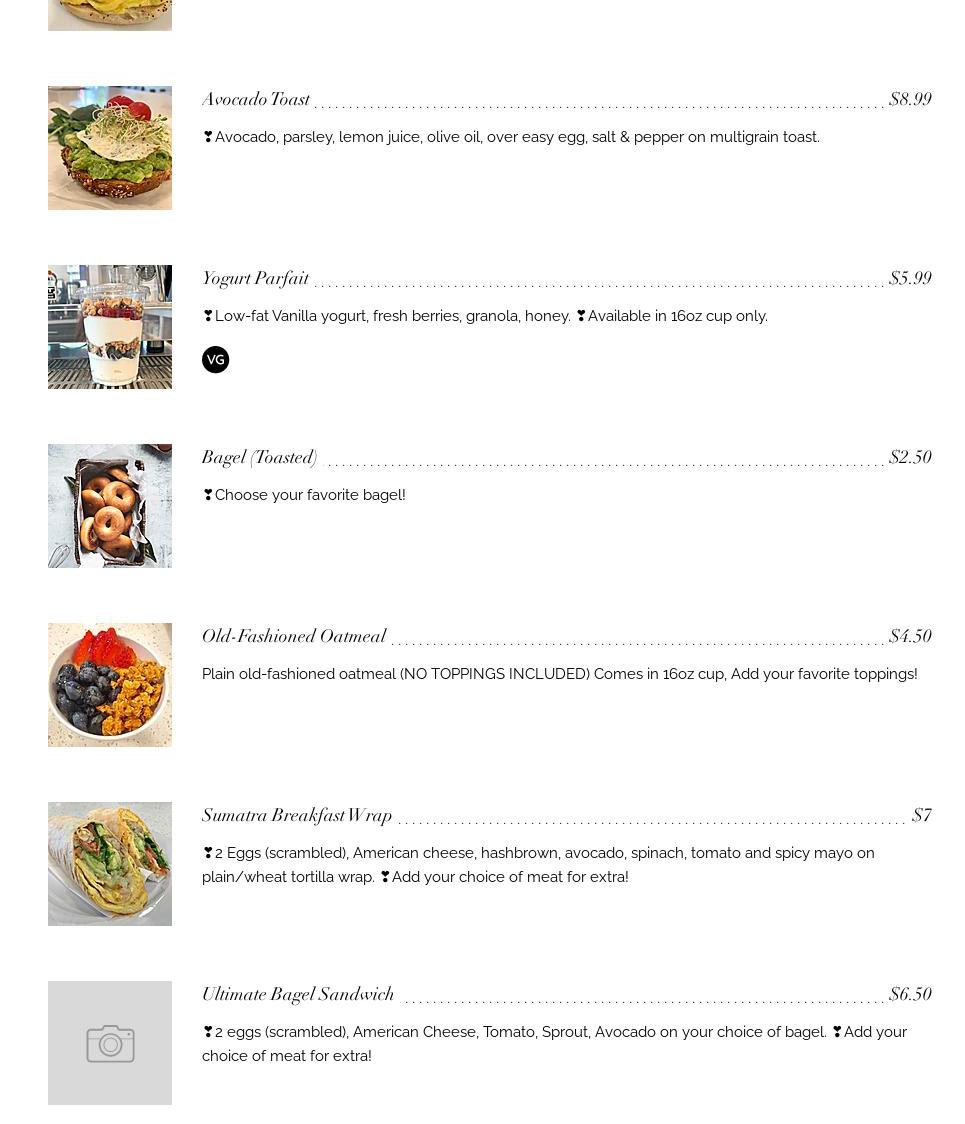
Task: Select the Yogurt Parfait title
Action: click(x=255, y=278)
